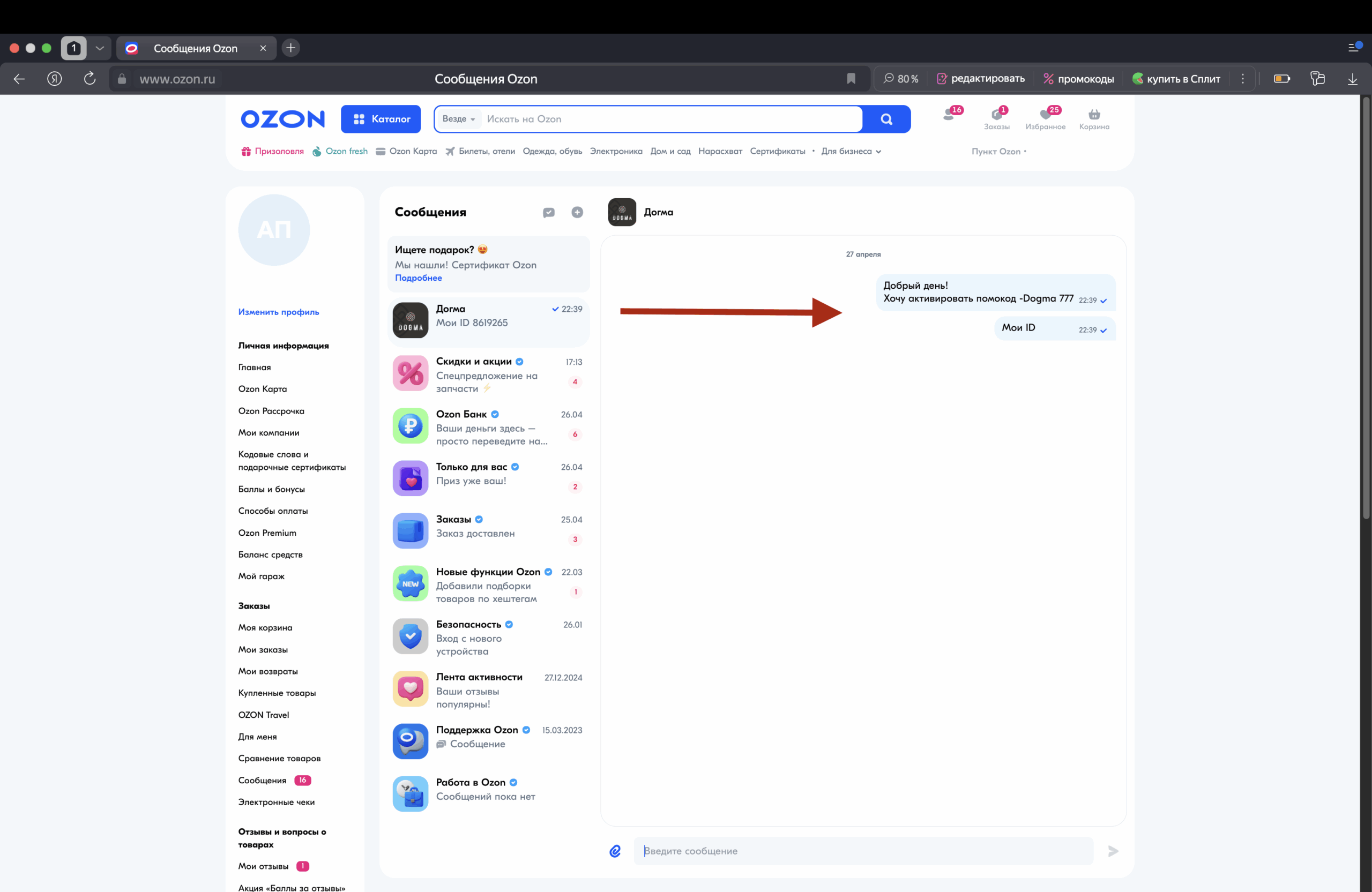Click the send message arrow
This screenshot has width=1372, height=892.
click(x=1113, y=851)
